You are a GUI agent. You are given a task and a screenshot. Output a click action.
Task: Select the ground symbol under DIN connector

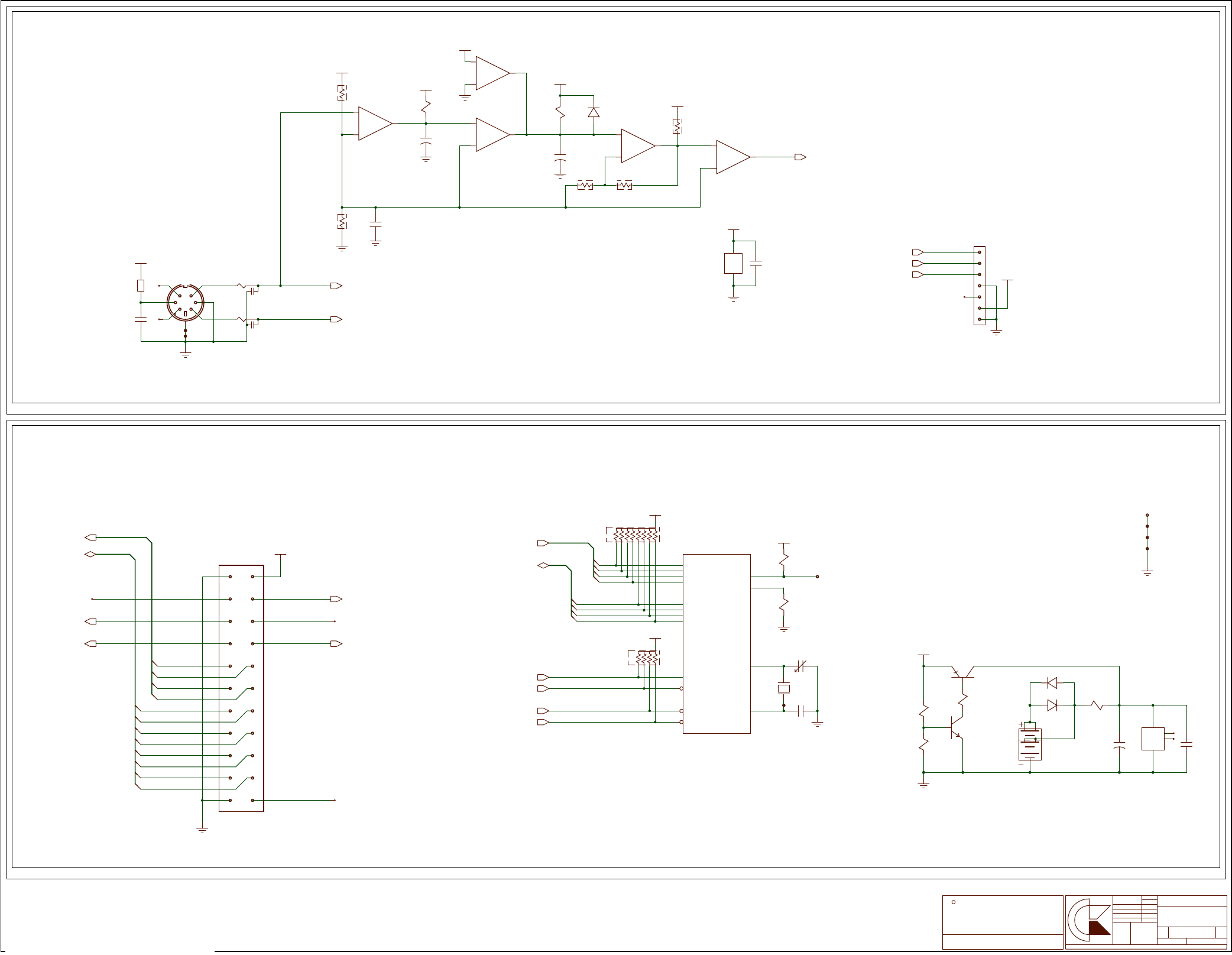pos(185,354)
